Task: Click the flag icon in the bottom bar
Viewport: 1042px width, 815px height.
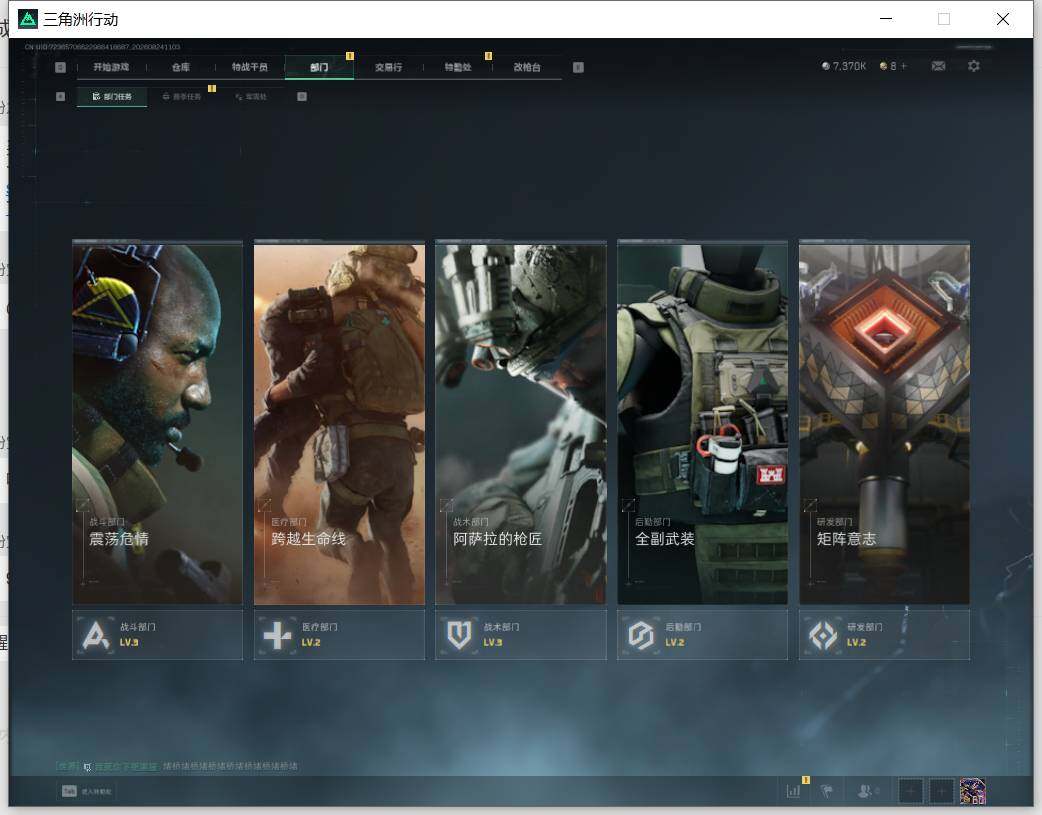Action: (x=827, y=791)
